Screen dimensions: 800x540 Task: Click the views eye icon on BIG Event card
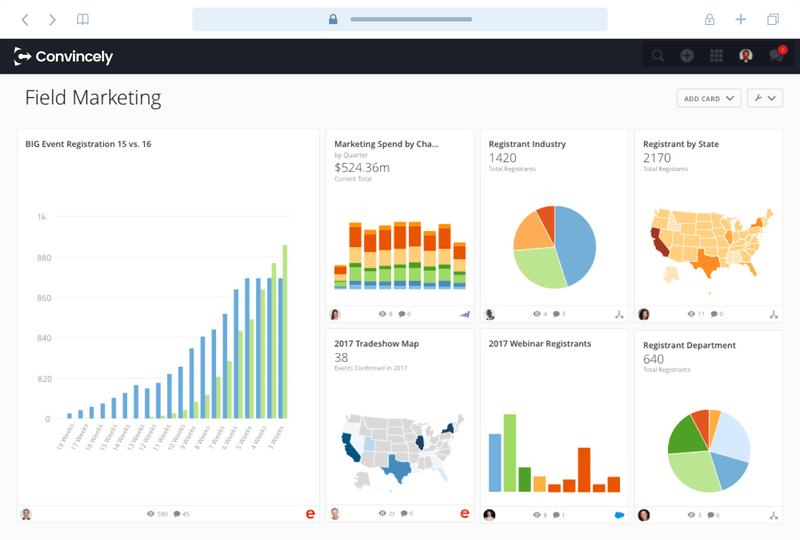click(151, 514)
